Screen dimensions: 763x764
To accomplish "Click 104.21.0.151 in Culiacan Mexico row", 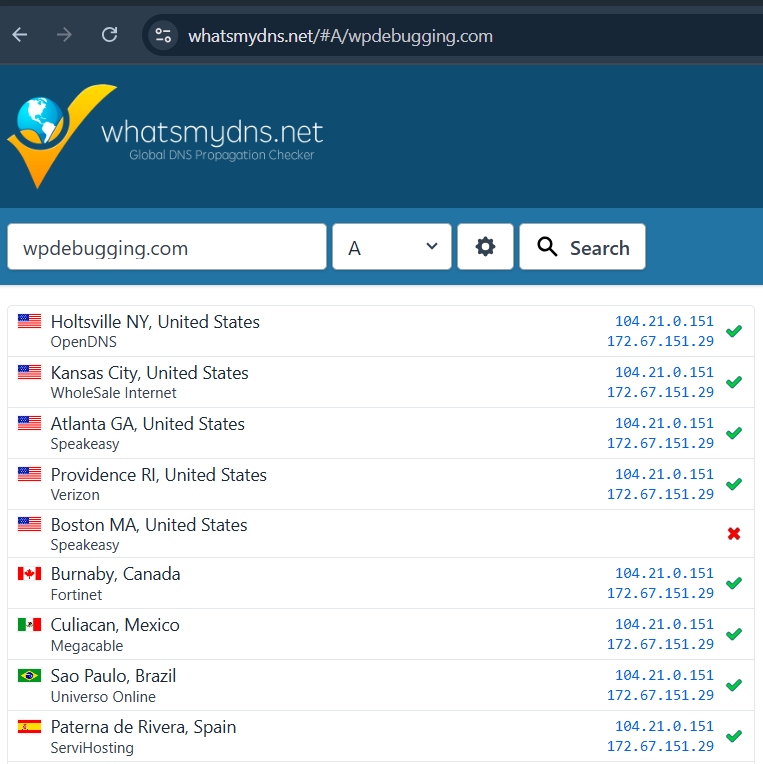I will point(664,624).
